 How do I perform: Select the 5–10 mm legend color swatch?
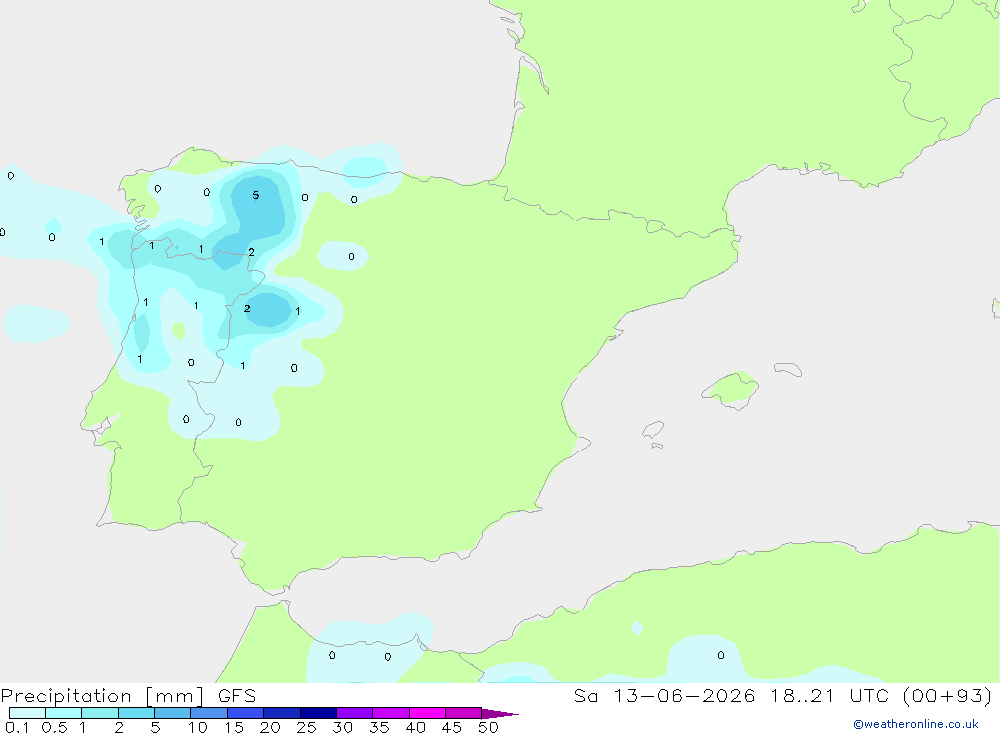pyautogui.click(x=173, y=713)
